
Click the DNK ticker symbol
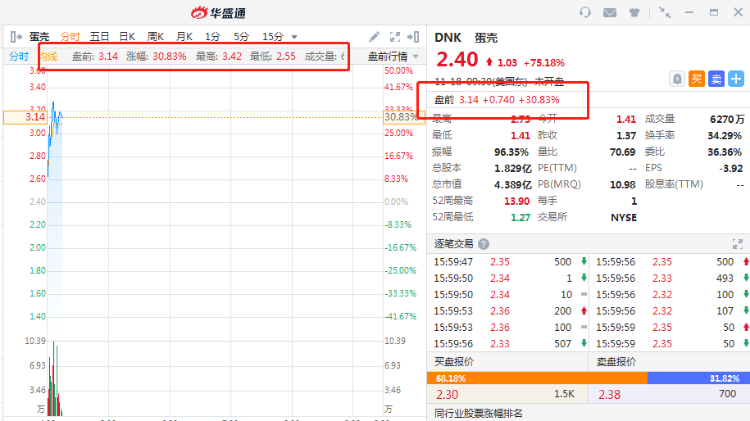coord(448,38)
